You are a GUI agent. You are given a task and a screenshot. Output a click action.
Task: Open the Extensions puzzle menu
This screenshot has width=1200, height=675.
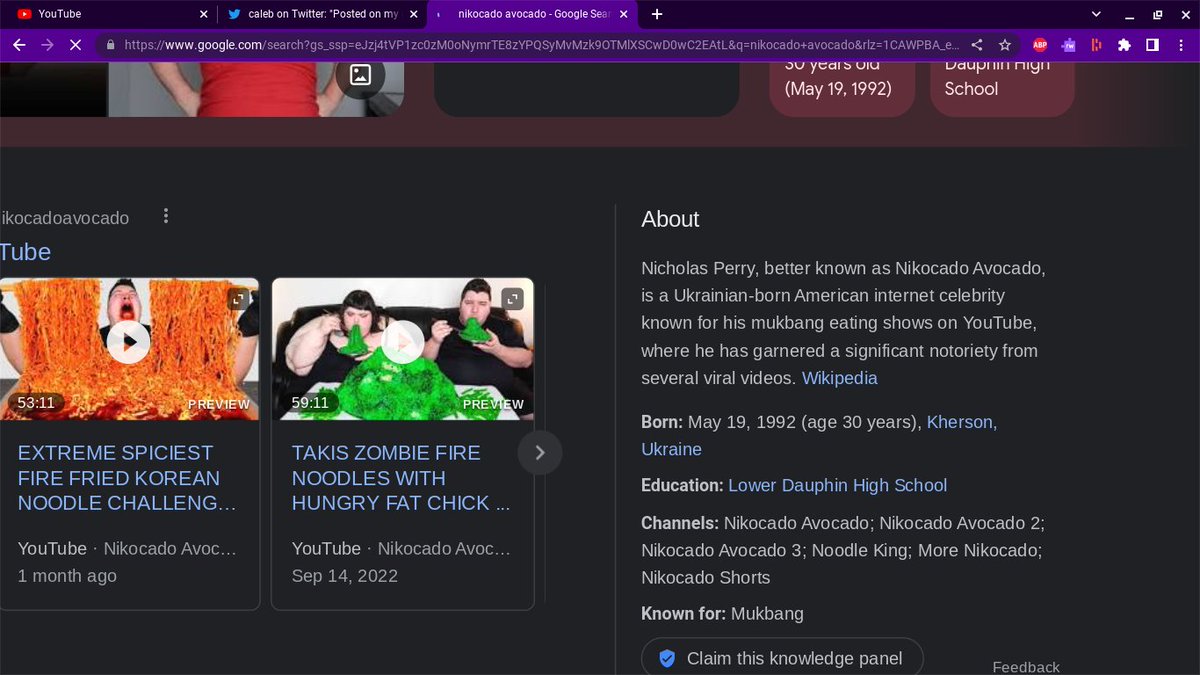(x=1124, y=45)
